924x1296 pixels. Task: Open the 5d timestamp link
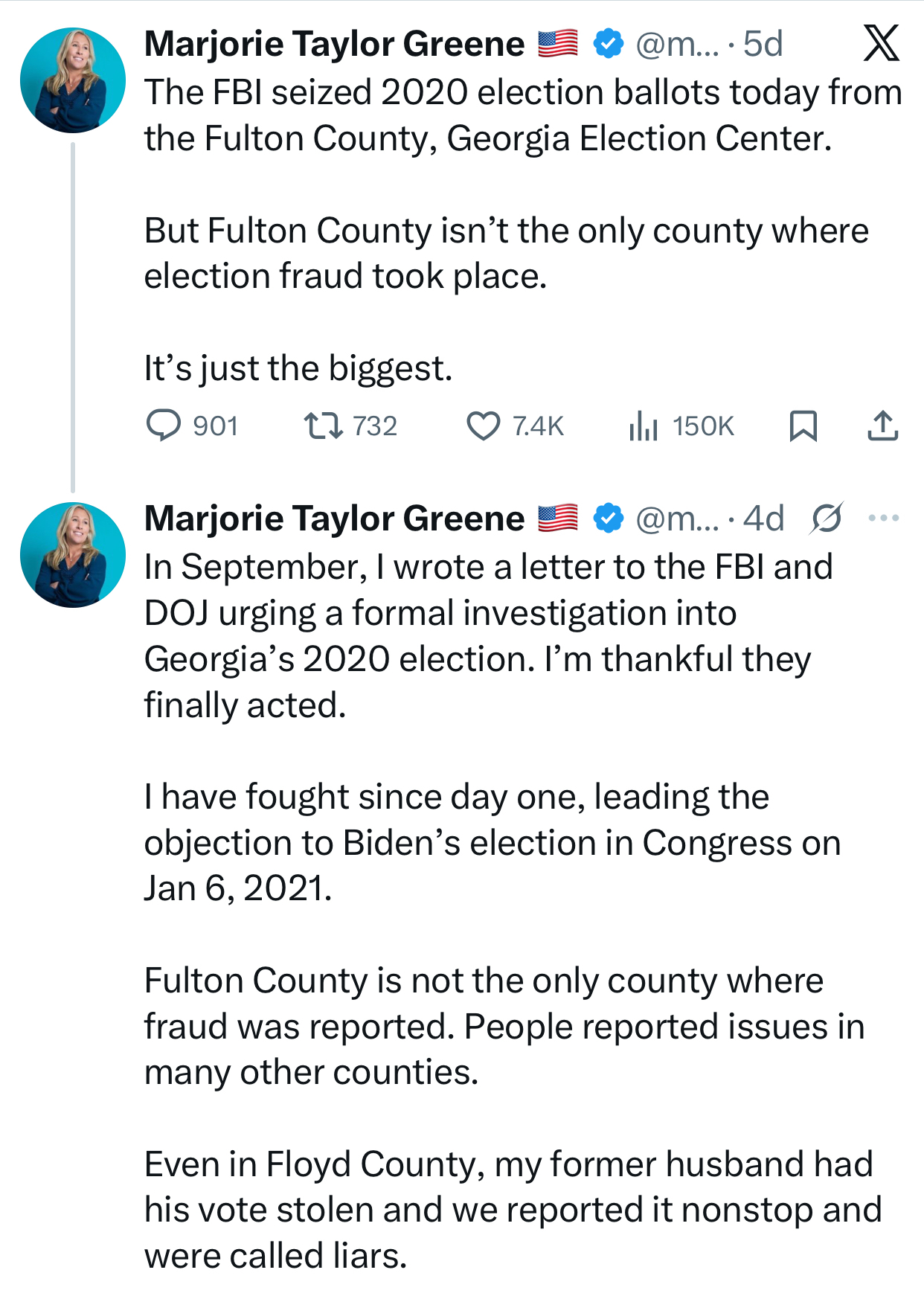point(763,44)
